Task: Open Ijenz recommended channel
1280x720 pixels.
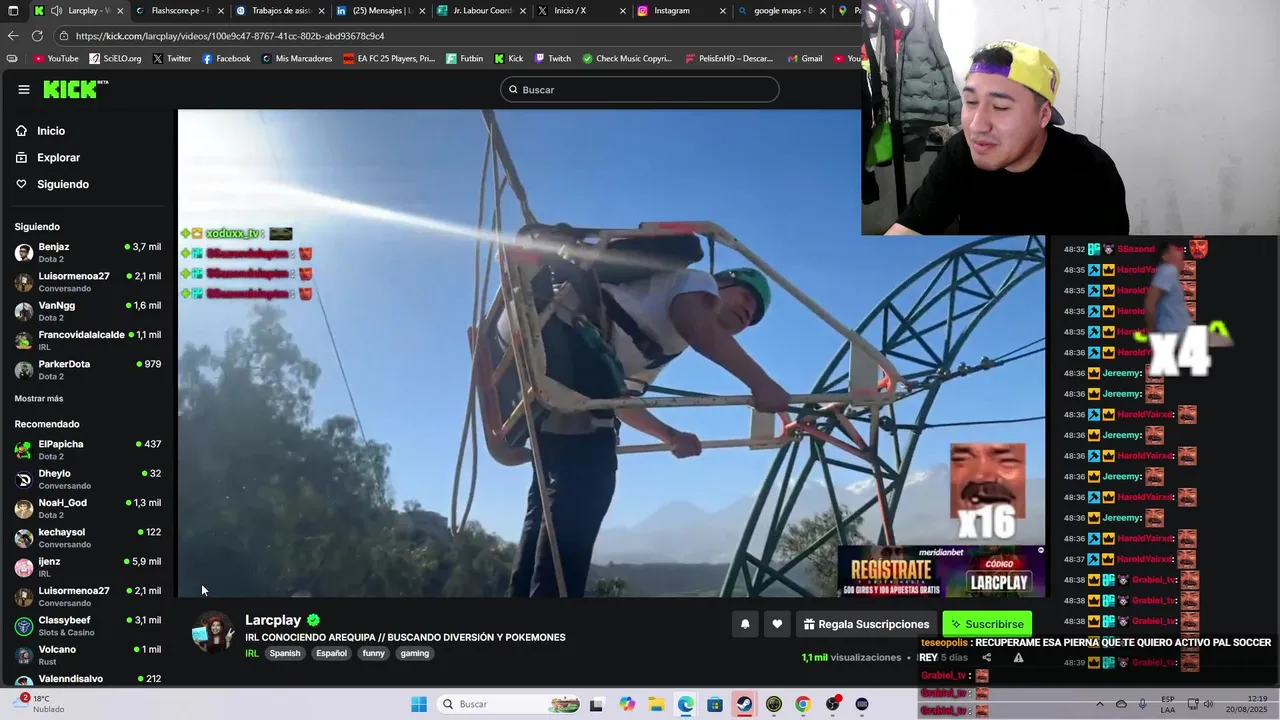Action: pyautogui.click(x=88, y=567)
